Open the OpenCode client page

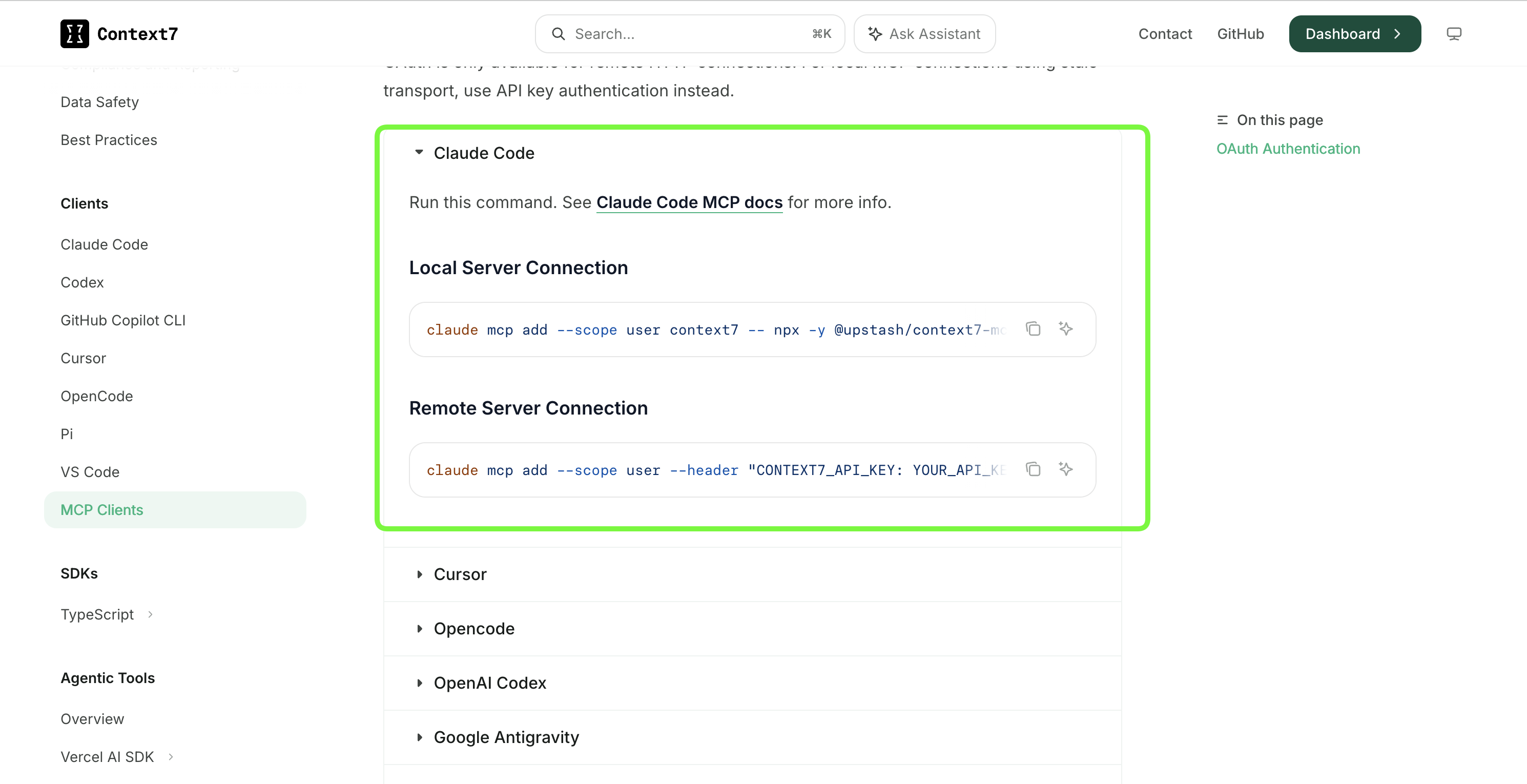coord(97,396)
